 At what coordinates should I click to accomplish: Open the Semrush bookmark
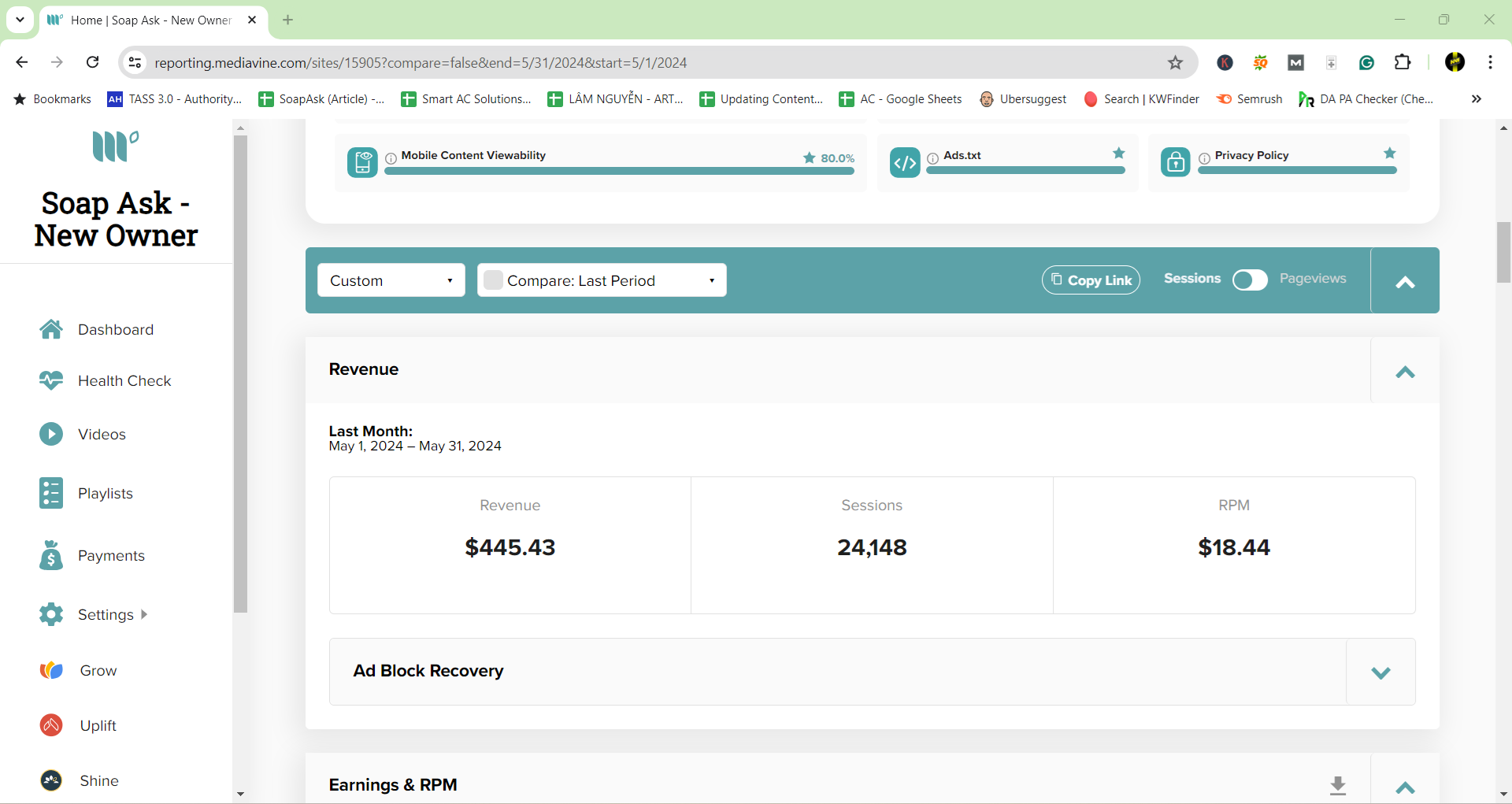(x=1250, y=99)
